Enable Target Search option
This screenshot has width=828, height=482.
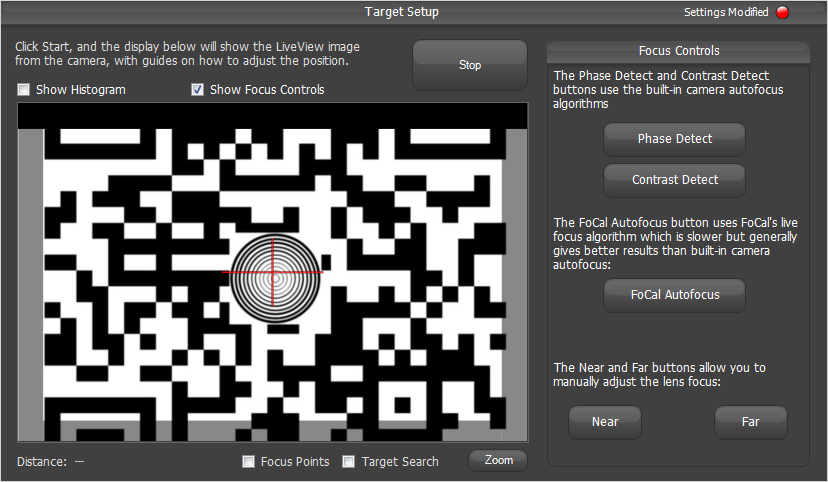349,462
